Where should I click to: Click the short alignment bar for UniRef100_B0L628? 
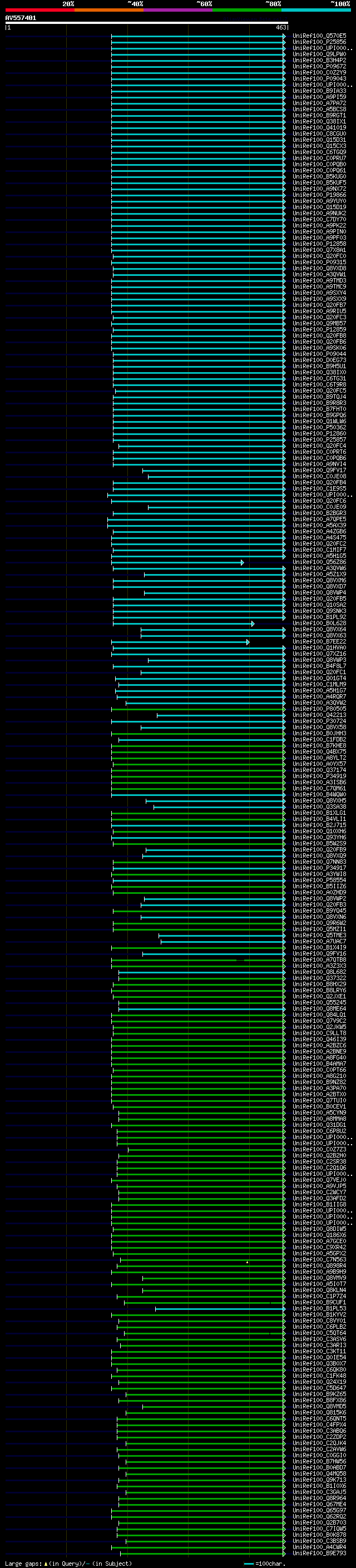pyautogui.click(x=183, y=624)
